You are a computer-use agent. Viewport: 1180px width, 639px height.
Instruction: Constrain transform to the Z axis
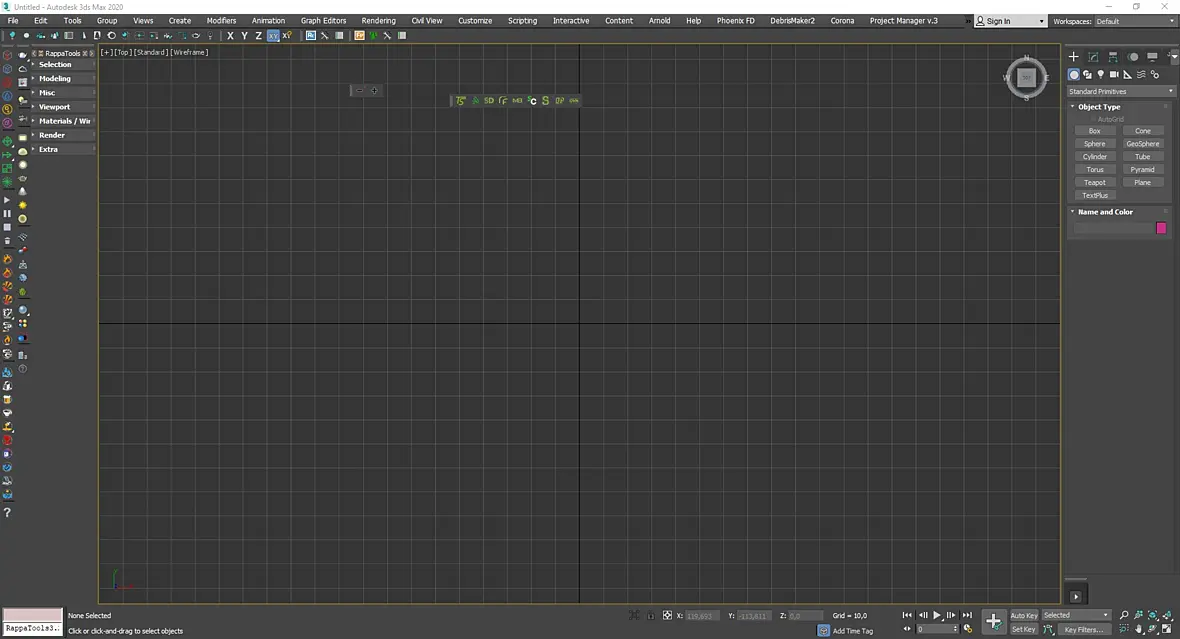click(x=258, y=35)
